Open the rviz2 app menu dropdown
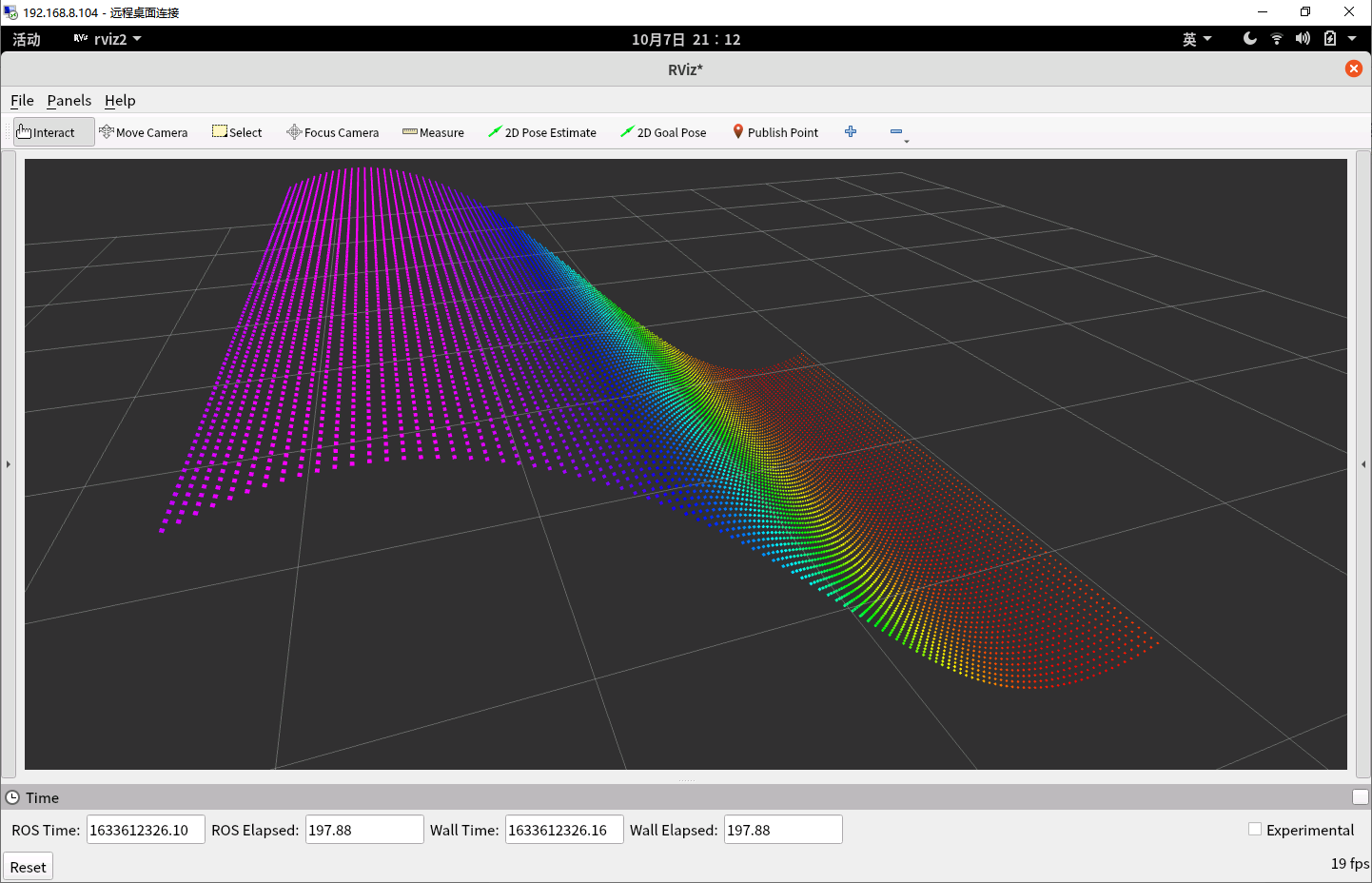The image size is (1372, 883). [x=108, y=39]
